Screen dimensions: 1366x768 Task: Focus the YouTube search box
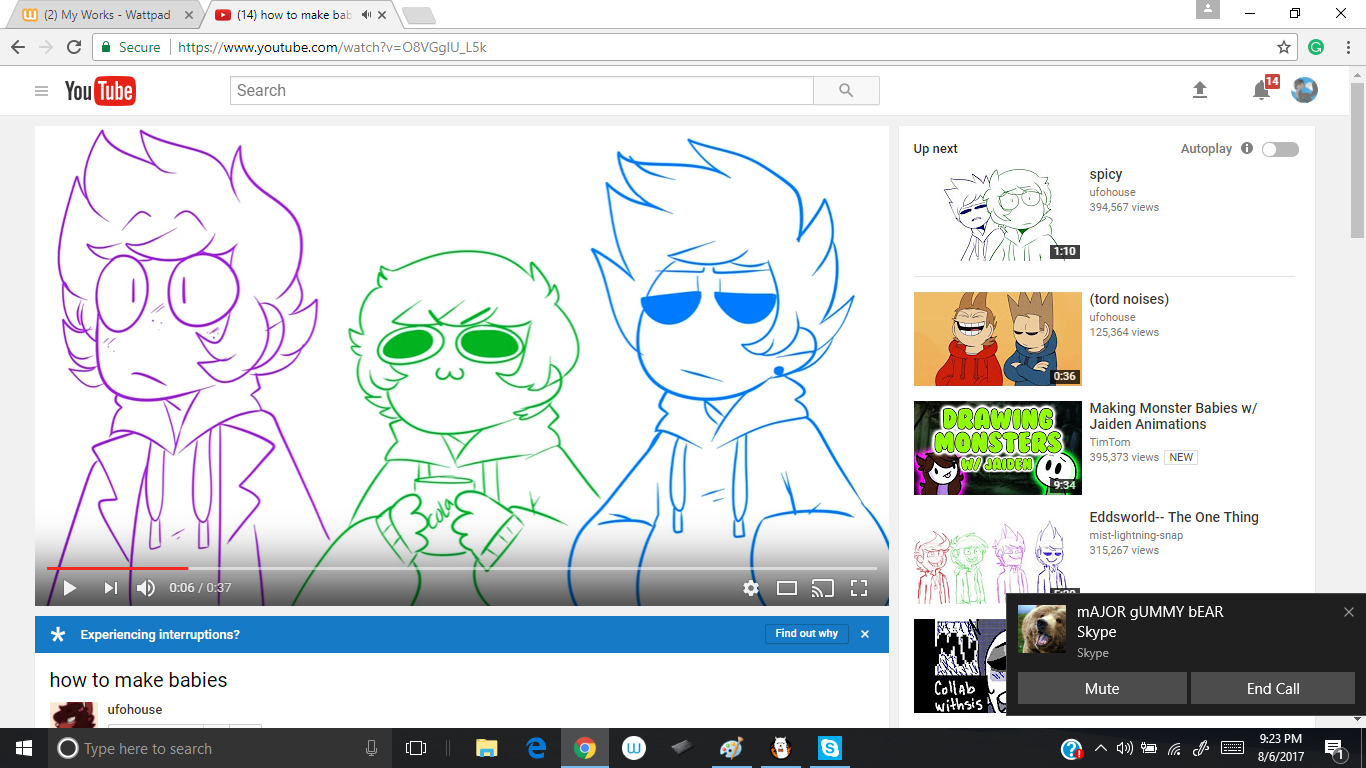pyautogui.click(x=522, y=90)
